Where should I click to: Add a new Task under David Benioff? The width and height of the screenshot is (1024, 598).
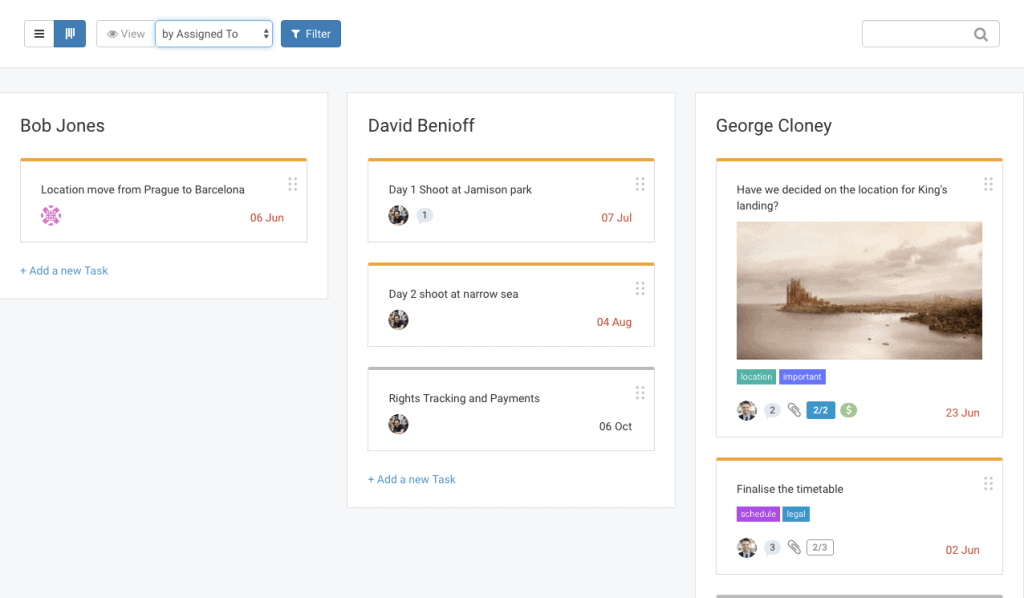tap(412, 480)
